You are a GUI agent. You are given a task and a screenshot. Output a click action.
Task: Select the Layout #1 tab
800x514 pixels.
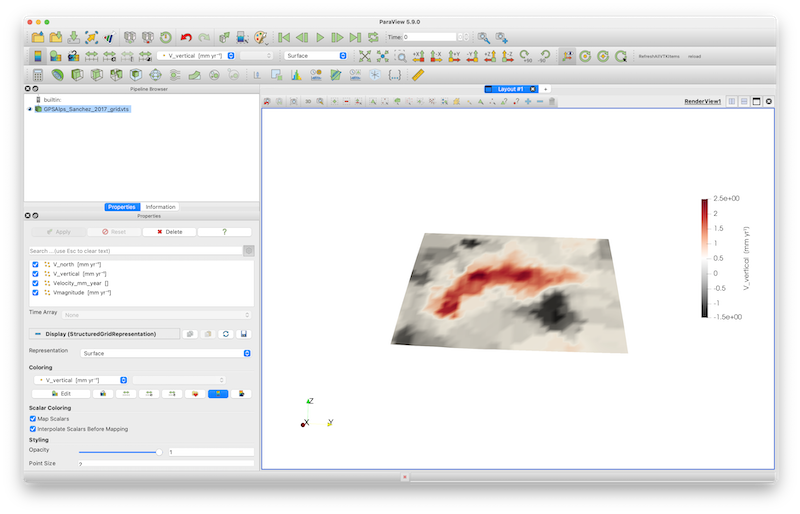click(511, 89)
